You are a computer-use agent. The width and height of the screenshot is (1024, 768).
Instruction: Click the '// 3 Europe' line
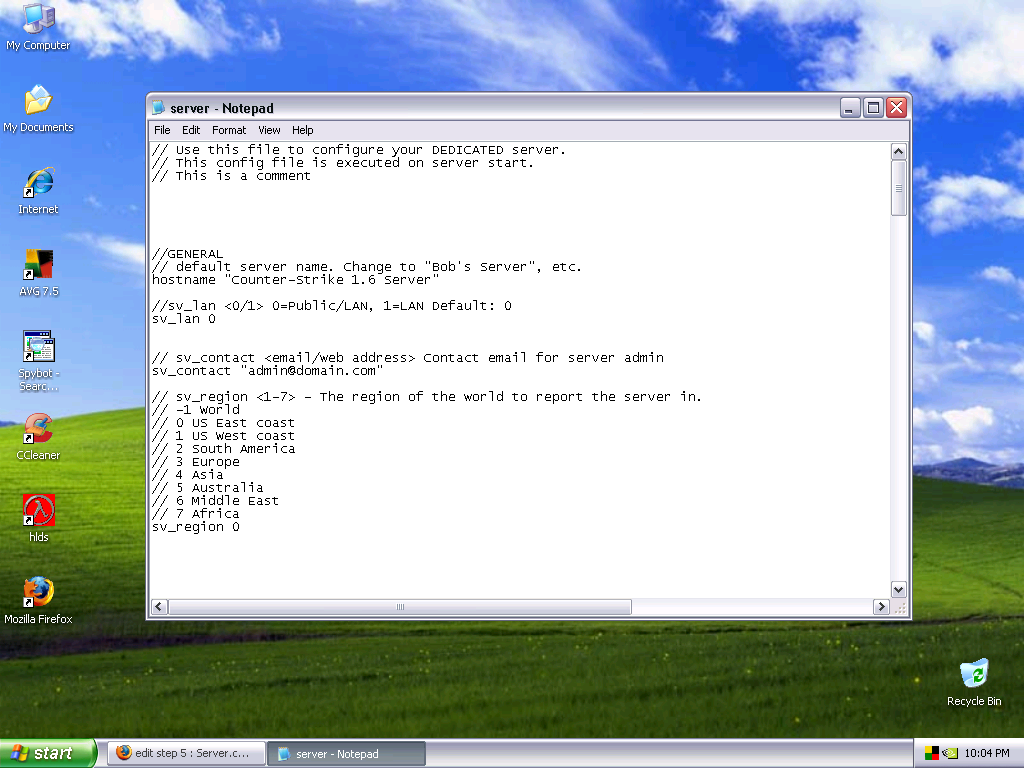(196, 462)
